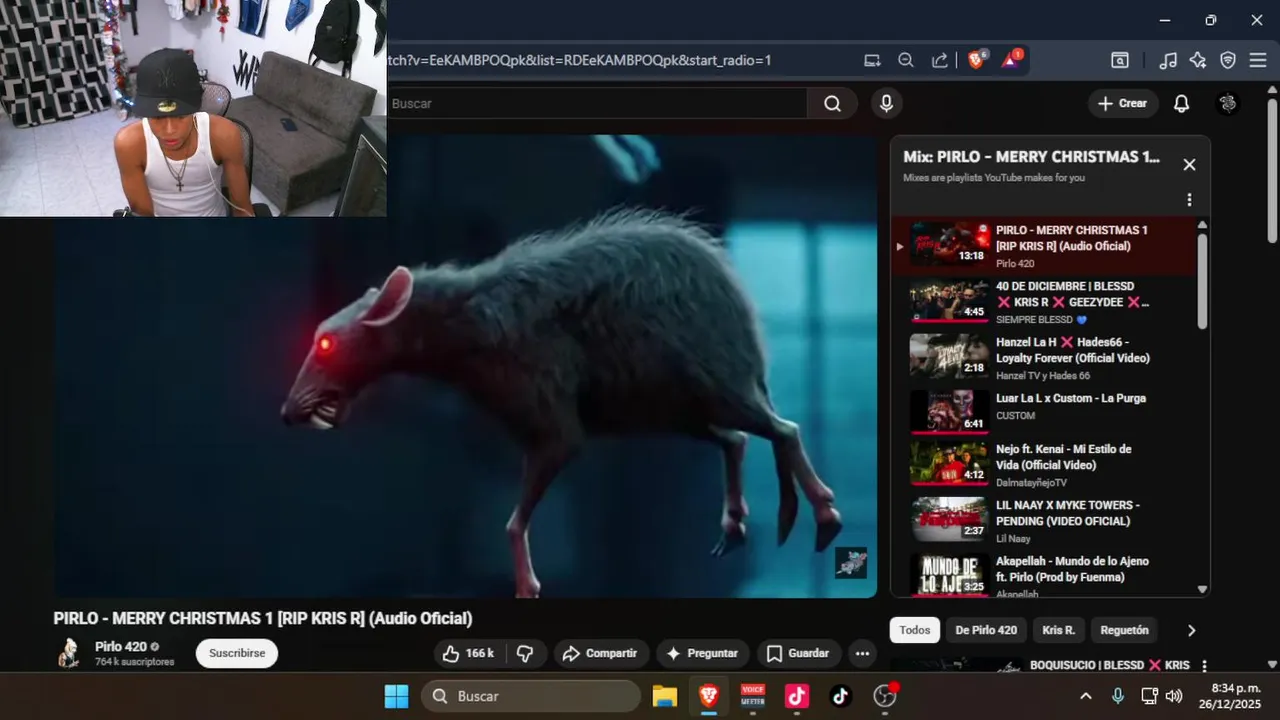Open the Brave hamburger main menu
1280x720 pixels.
[1258, 60]
